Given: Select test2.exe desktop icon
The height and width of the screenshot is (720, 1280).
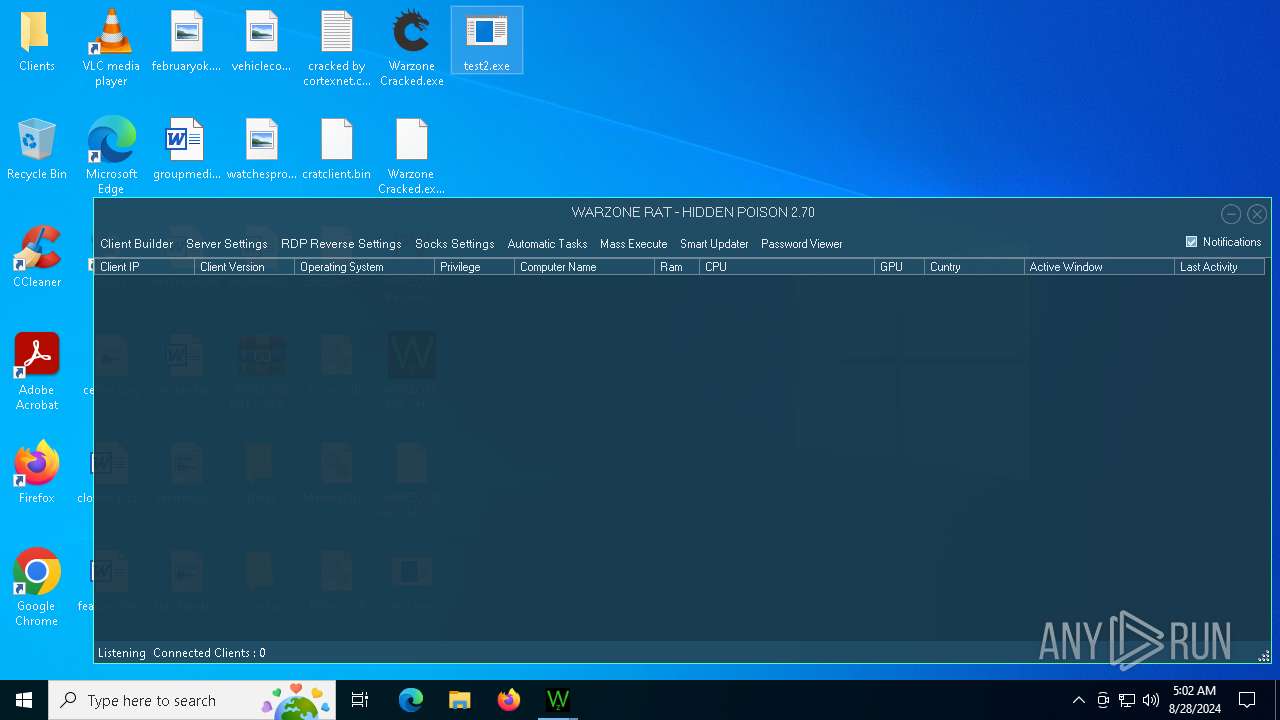Looking at the screenshot, I should click(486, 41).
